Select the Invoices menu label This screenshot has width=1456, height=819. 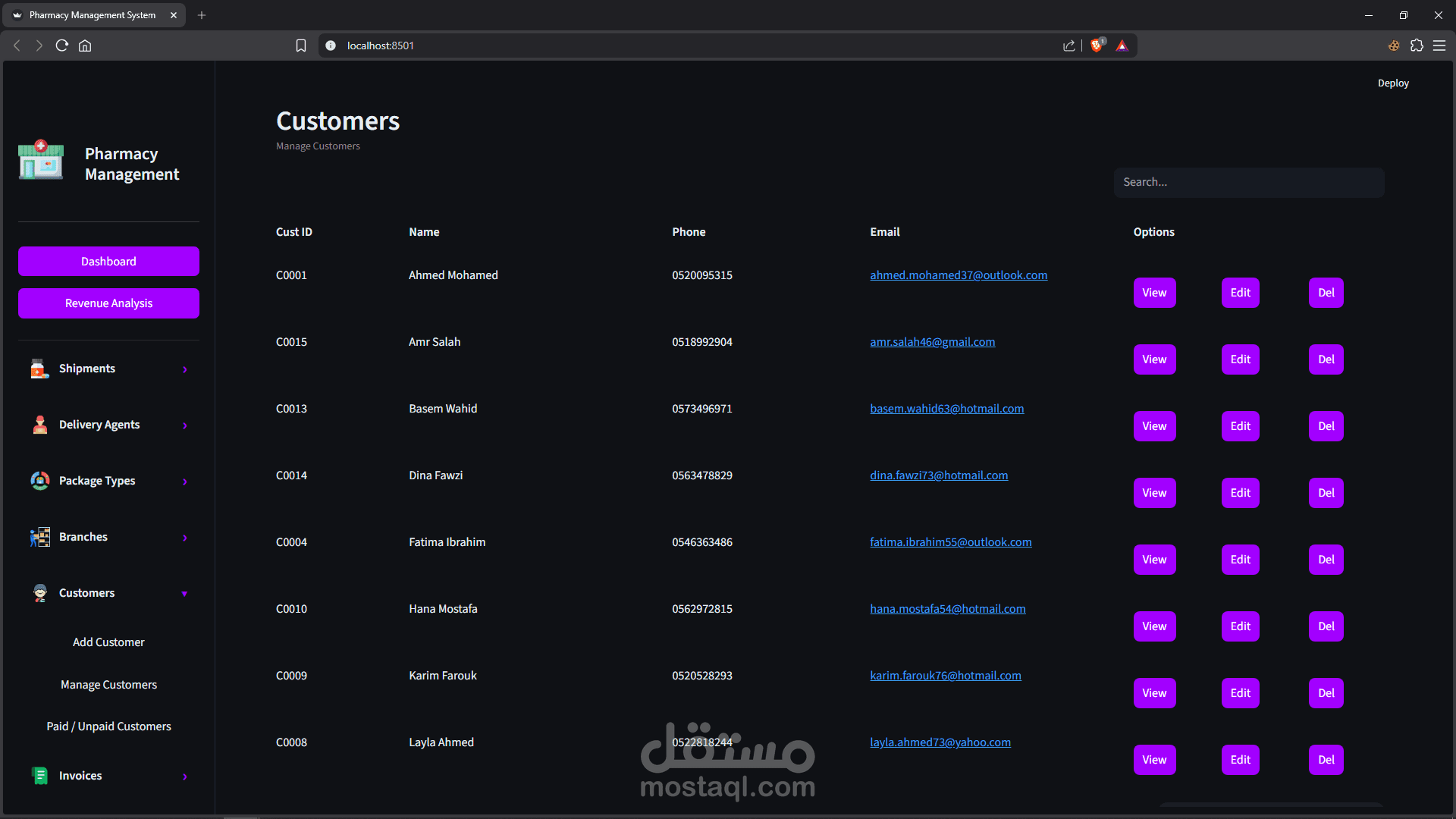80,776
